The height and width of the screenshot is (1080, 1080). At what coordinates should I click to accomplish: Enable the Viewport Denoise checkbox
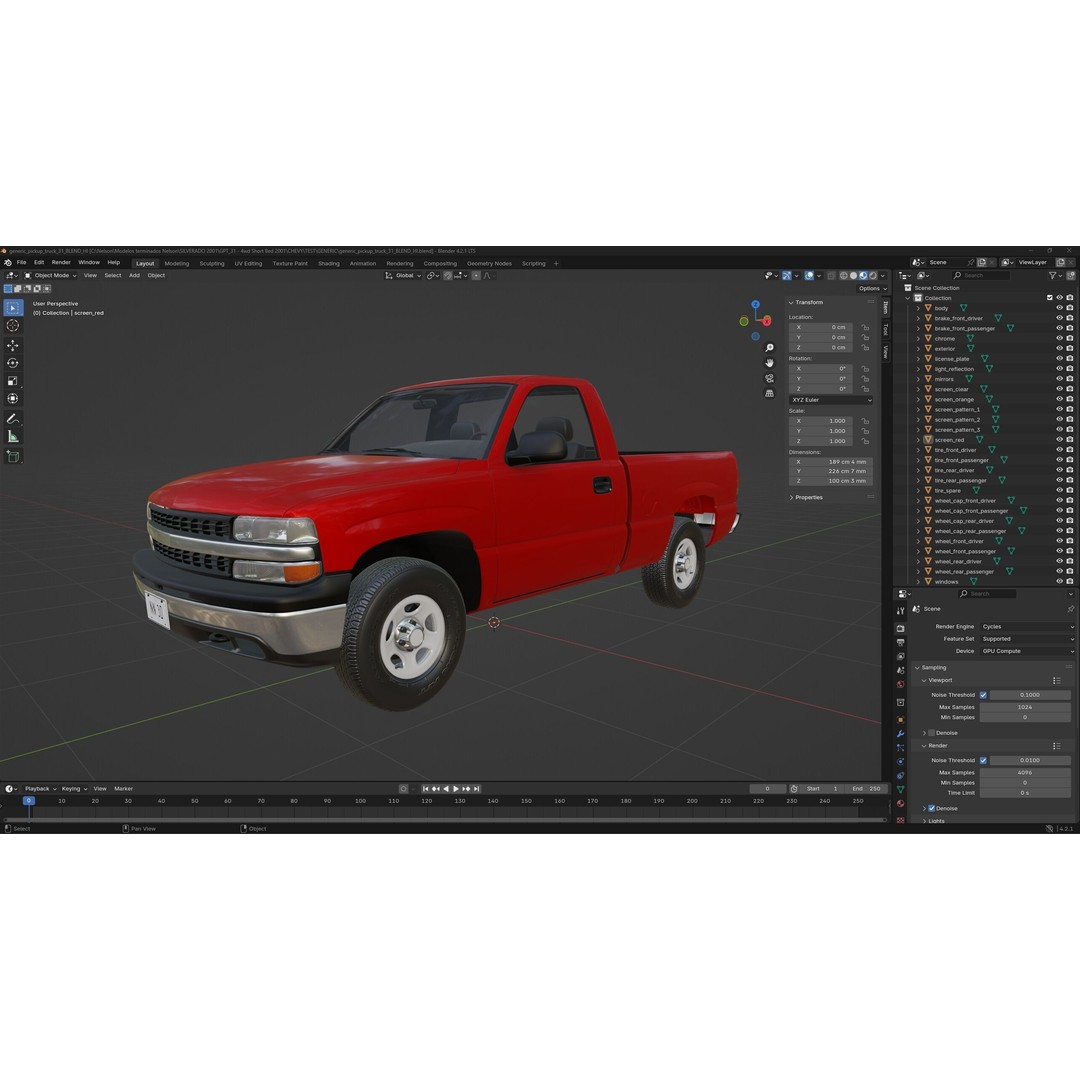coord(931,733)
